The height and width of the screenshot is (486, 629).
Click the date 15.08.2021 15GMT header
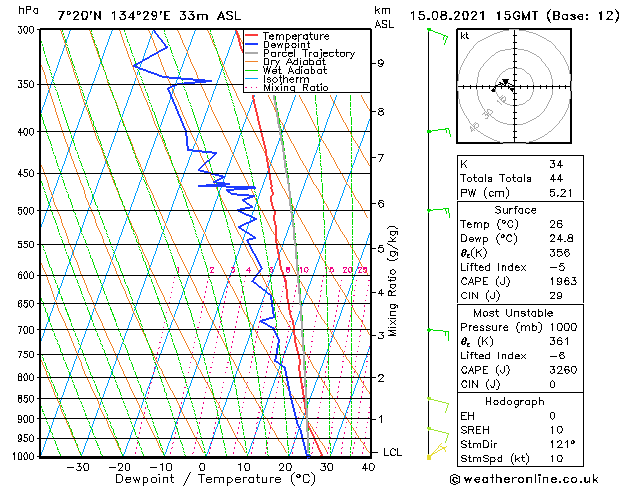tap(514, 16)
